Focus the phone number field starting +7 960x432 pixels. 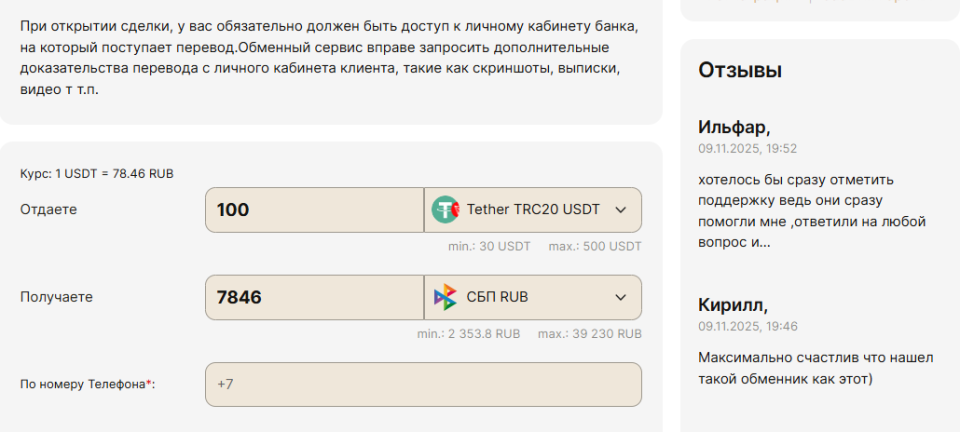click(x=423, y=384)
